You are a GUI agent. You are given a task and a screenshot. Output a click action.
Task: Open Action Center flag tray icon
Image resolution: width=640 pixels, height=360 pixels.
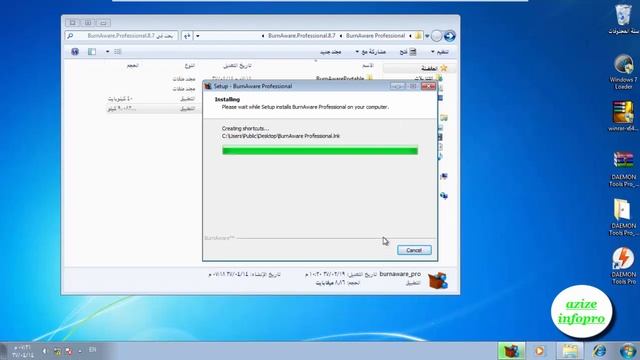click(69, 351)
